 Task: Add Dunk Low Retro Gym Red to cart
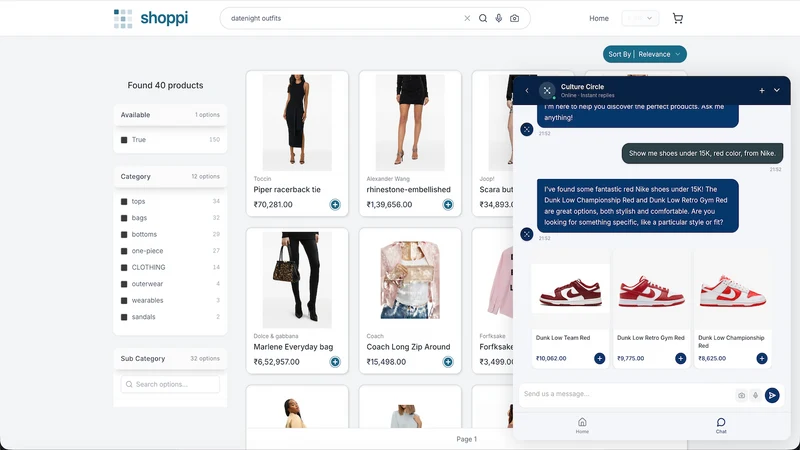pyautogui.click(x=681, y=359)
